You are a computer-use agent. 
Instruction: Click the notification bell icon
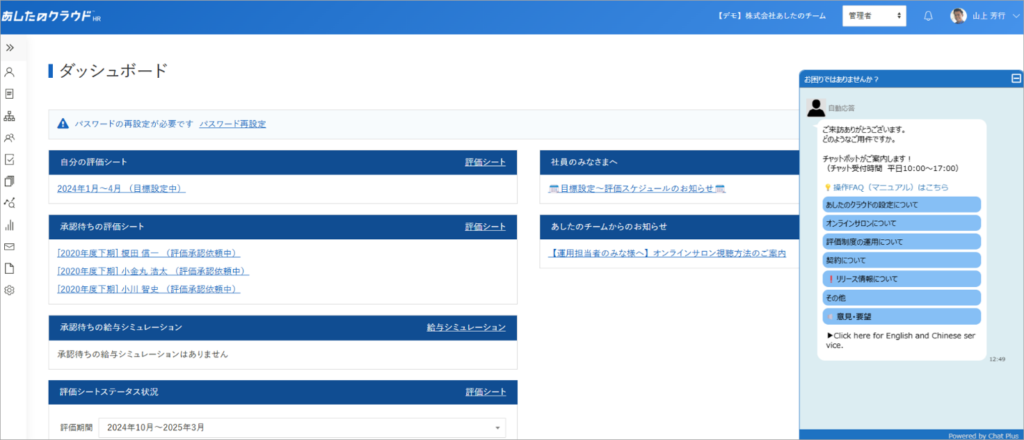(928, 16)
